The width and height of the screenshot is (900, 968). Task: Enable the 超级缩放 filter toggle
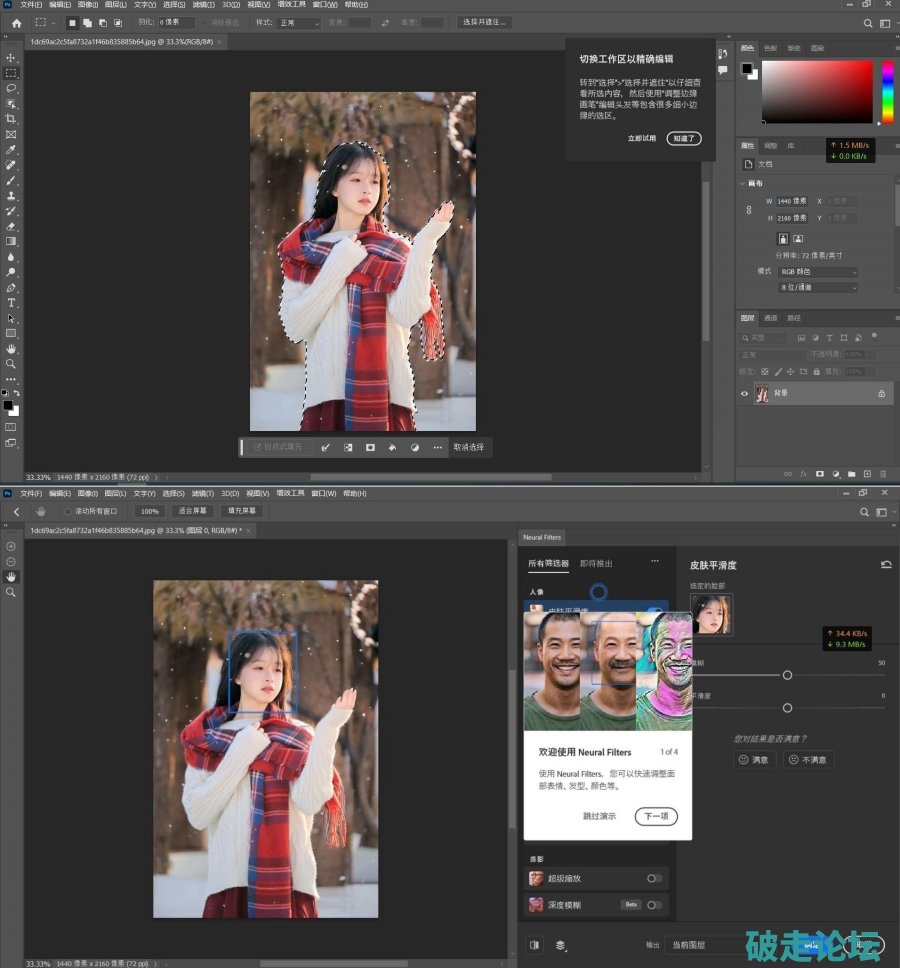[654, 878]
